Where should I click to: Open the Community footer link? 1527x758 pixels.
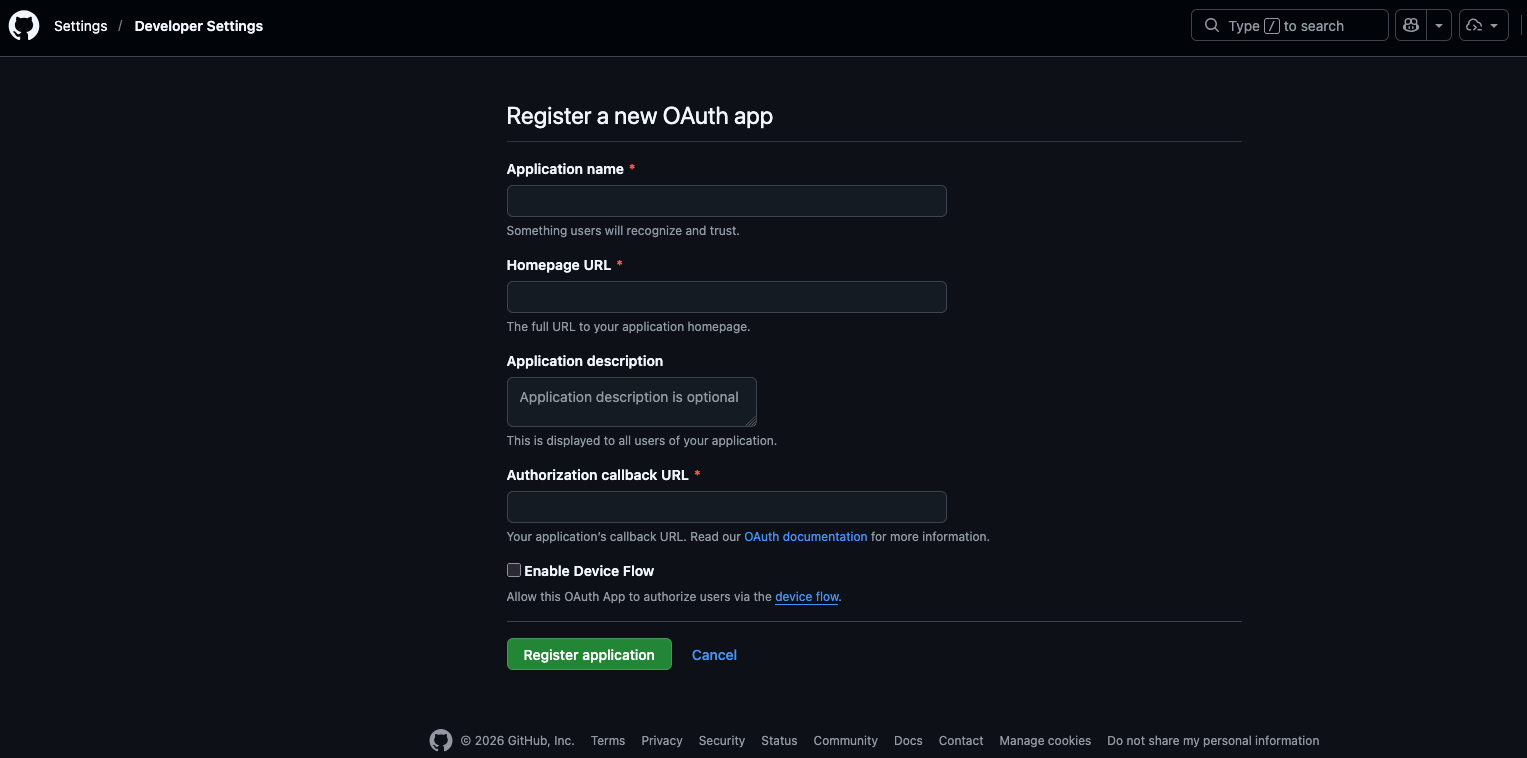(846, 741)
